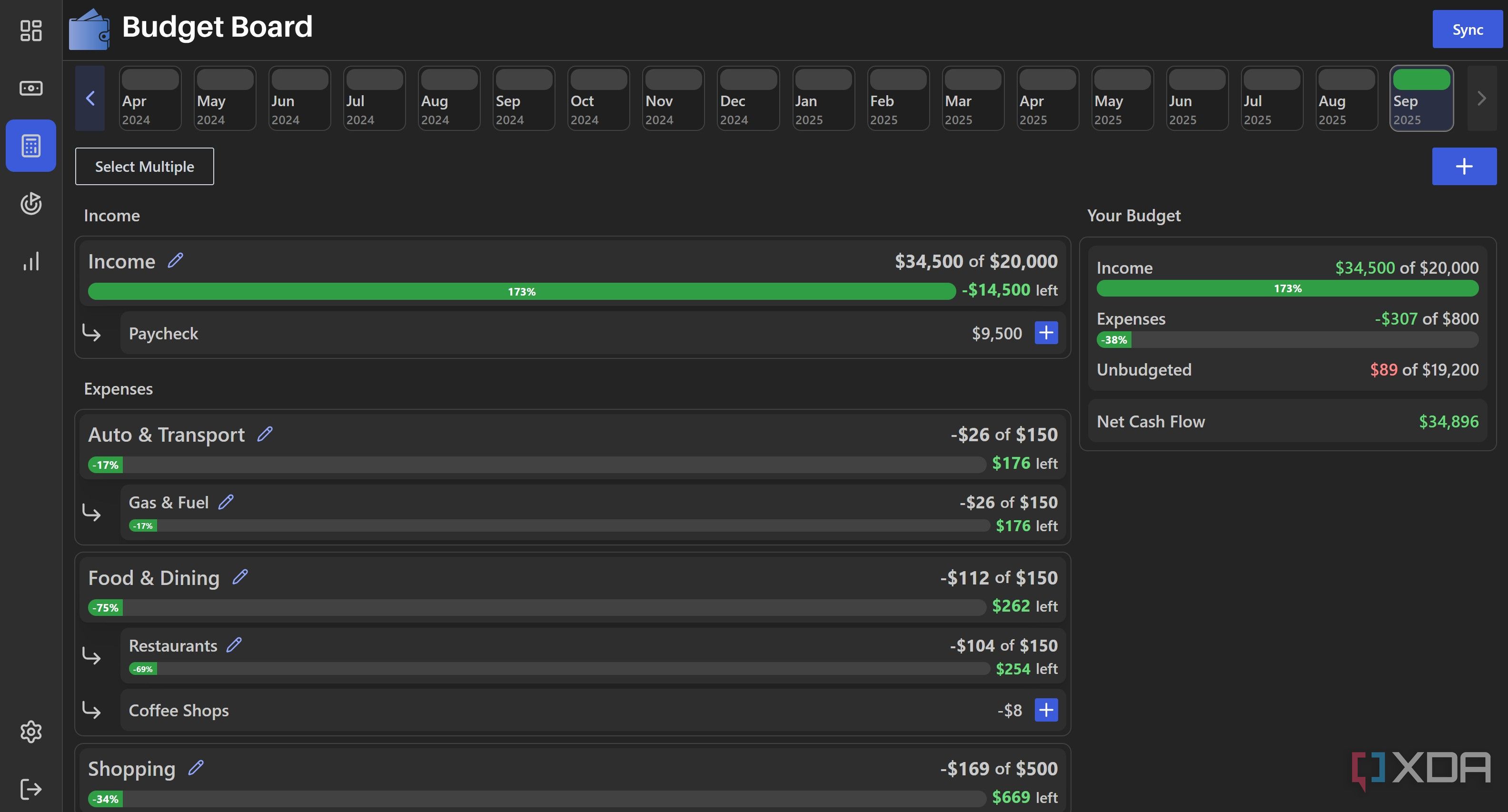The image size is (1508, 812).
Task: Edit the Income budget pencil icon
Action: (x=176, y=260)
